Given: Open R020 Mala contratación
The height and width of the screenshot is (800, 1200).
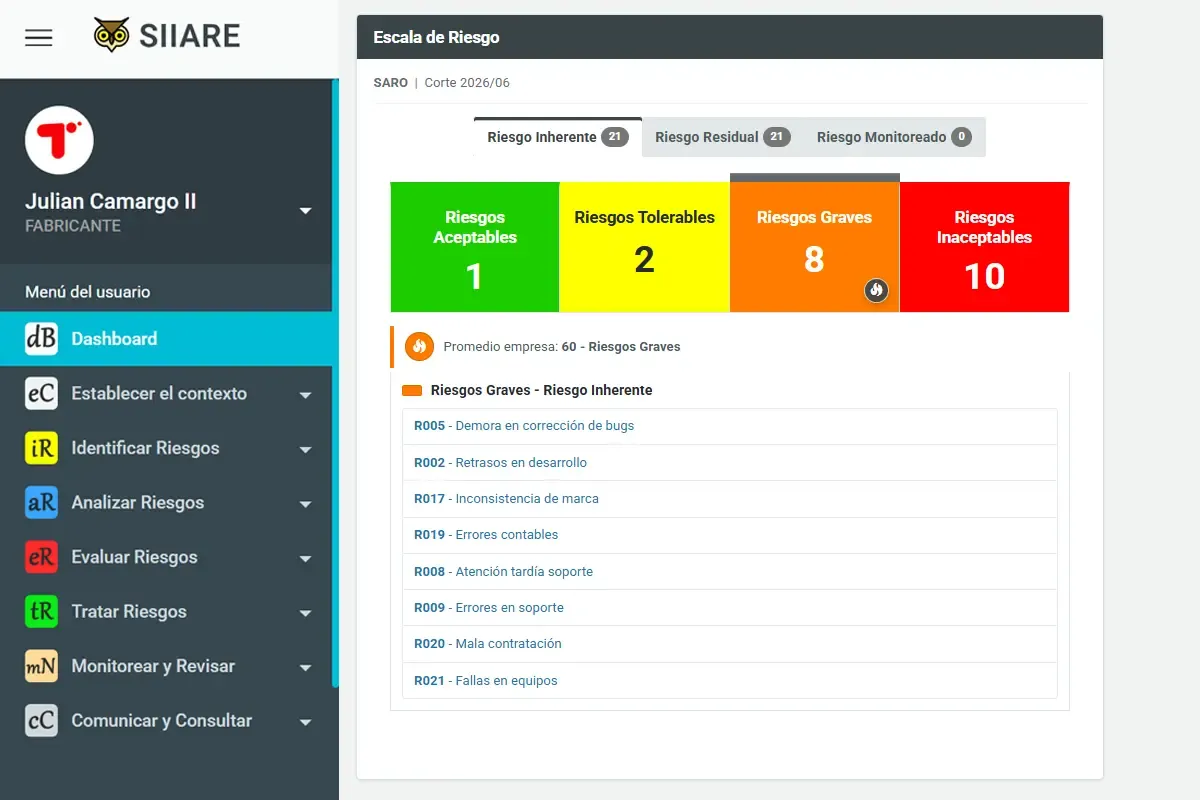Looking at the screenshot, I should click(729, 644).
